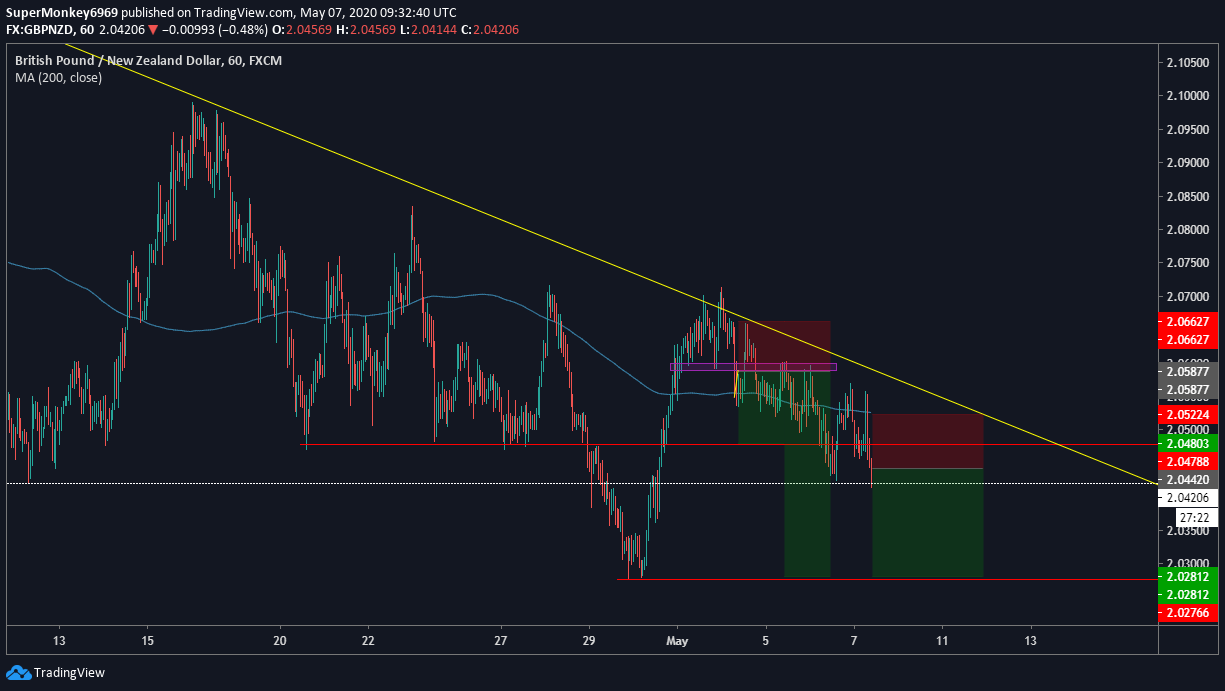Image resolution: width=1225 pixels, height=691 pixels.
Task: Click the 27 date label on time axis
Action: click(501, 640)
